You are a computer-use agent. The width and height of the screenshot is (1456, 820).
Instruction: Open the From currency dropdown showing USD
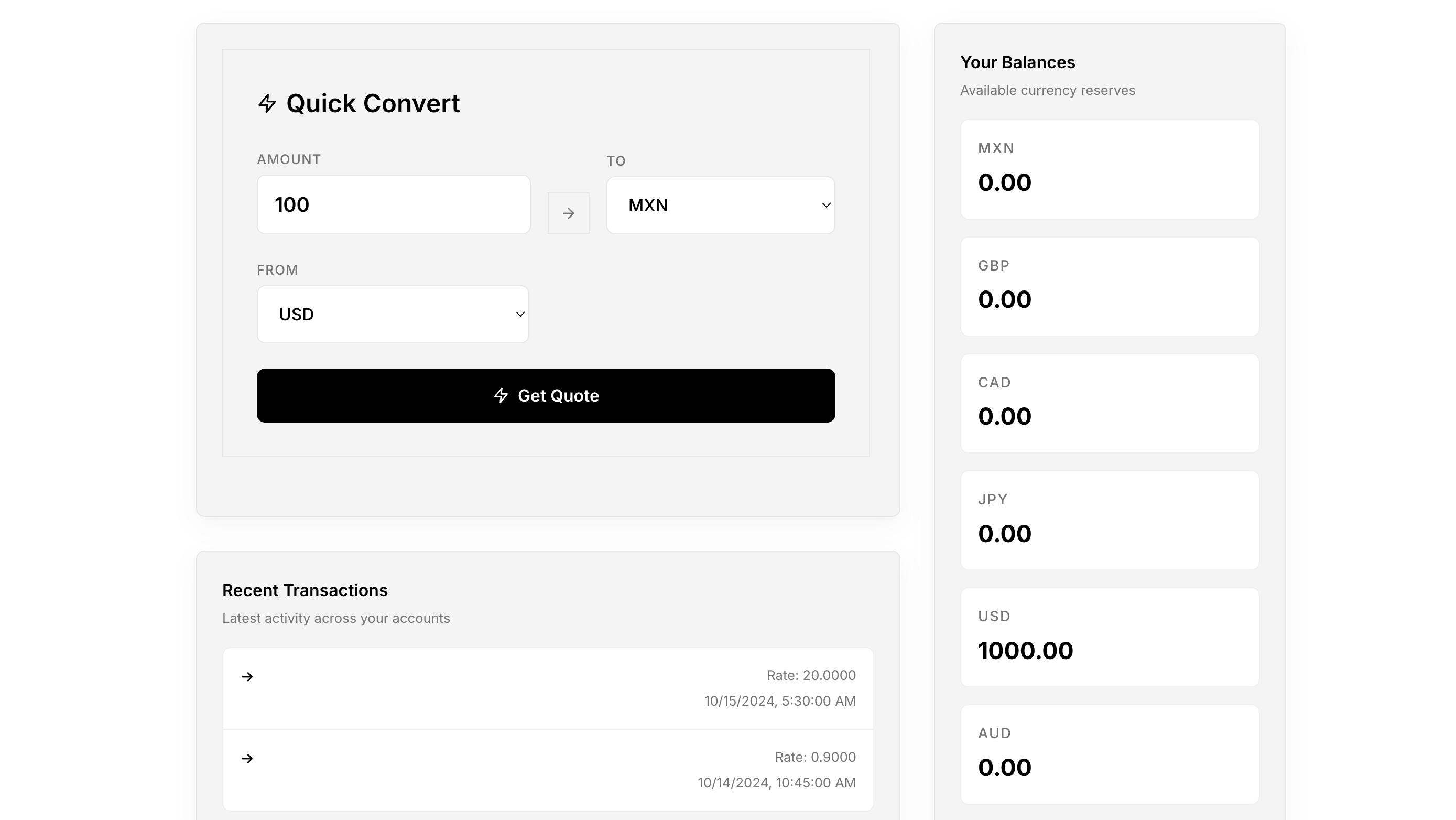392,315
